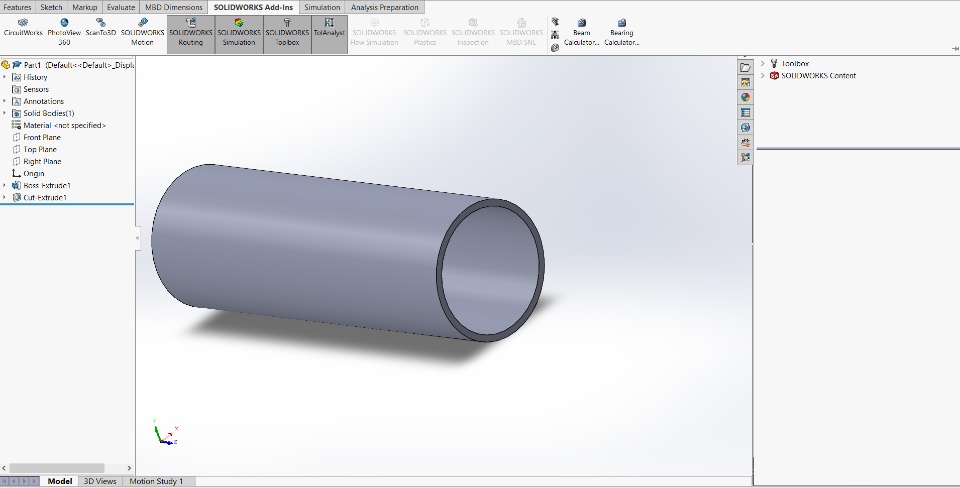The height and width of the screenshot is (488, 960).
Task: Click feature tree horizontal scrollbar right arrow
Action: tap(129, 468)
